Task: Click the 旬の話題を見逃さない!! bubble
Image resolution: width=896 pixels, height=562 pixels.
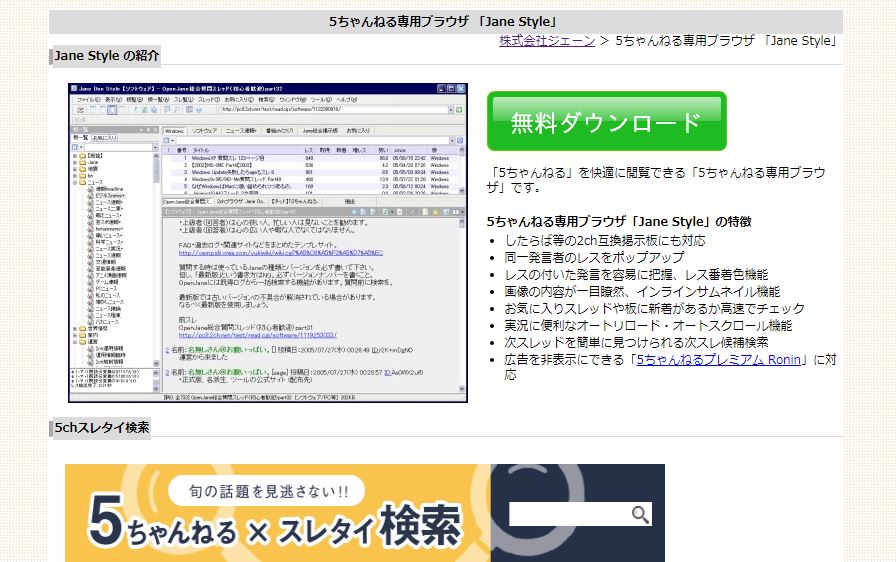Action: pos(267,491)
